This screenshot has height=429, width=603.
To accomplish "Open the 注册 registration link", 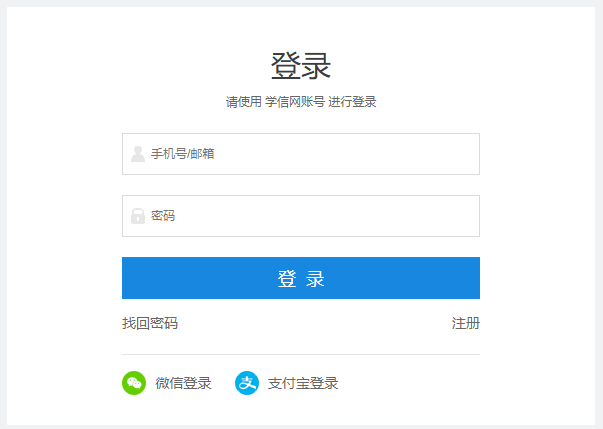I will (465, 323).
